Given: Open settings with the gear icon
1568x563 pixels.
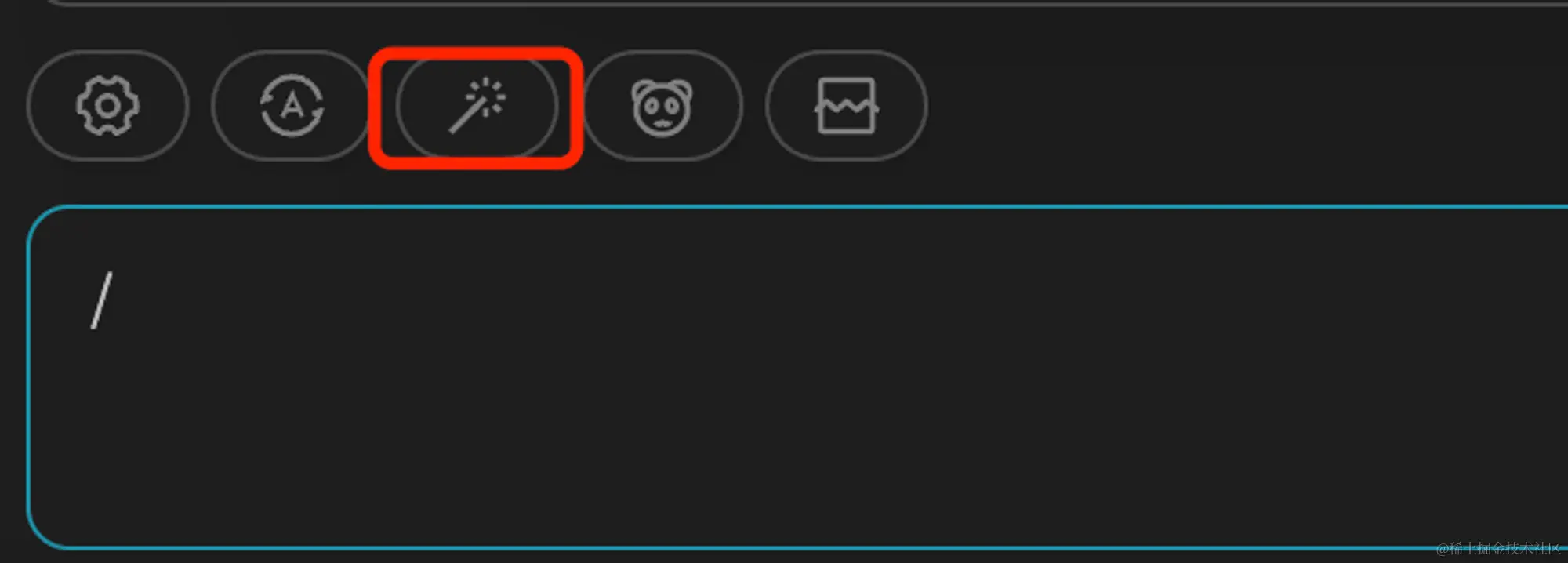Looking at the screenshot, I should click(107, 106).
